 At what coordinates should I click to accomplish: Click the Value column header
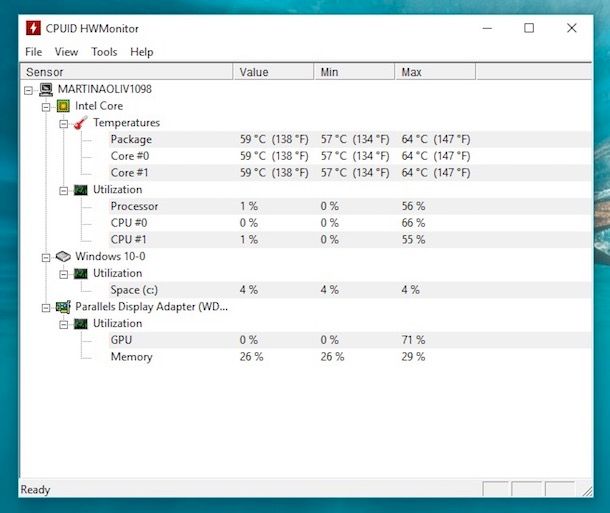coord(273,72)
